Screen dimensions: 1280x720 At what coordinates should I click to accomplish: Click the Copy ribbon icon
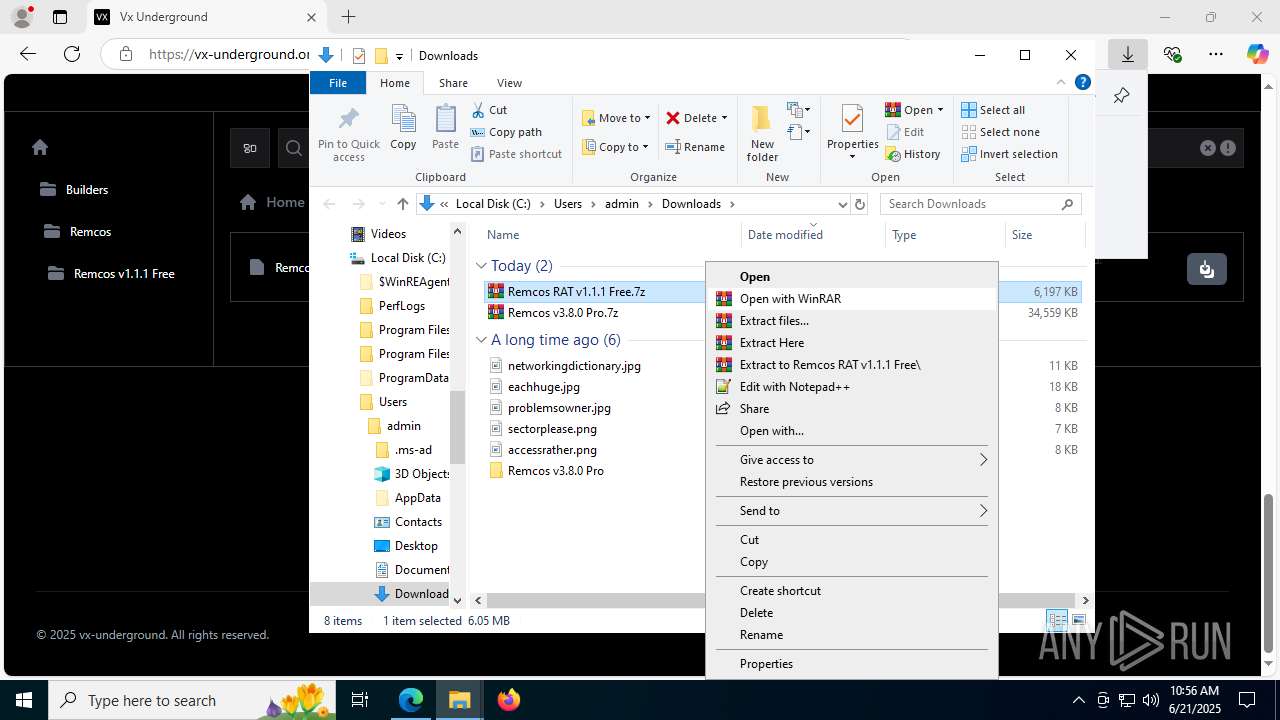[403, 128]
